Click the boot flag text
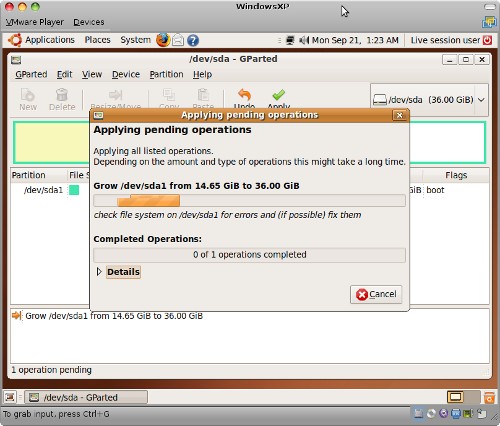Image resolution: width=500 pixels, height=426 pixels. click(x=435, y=190)
